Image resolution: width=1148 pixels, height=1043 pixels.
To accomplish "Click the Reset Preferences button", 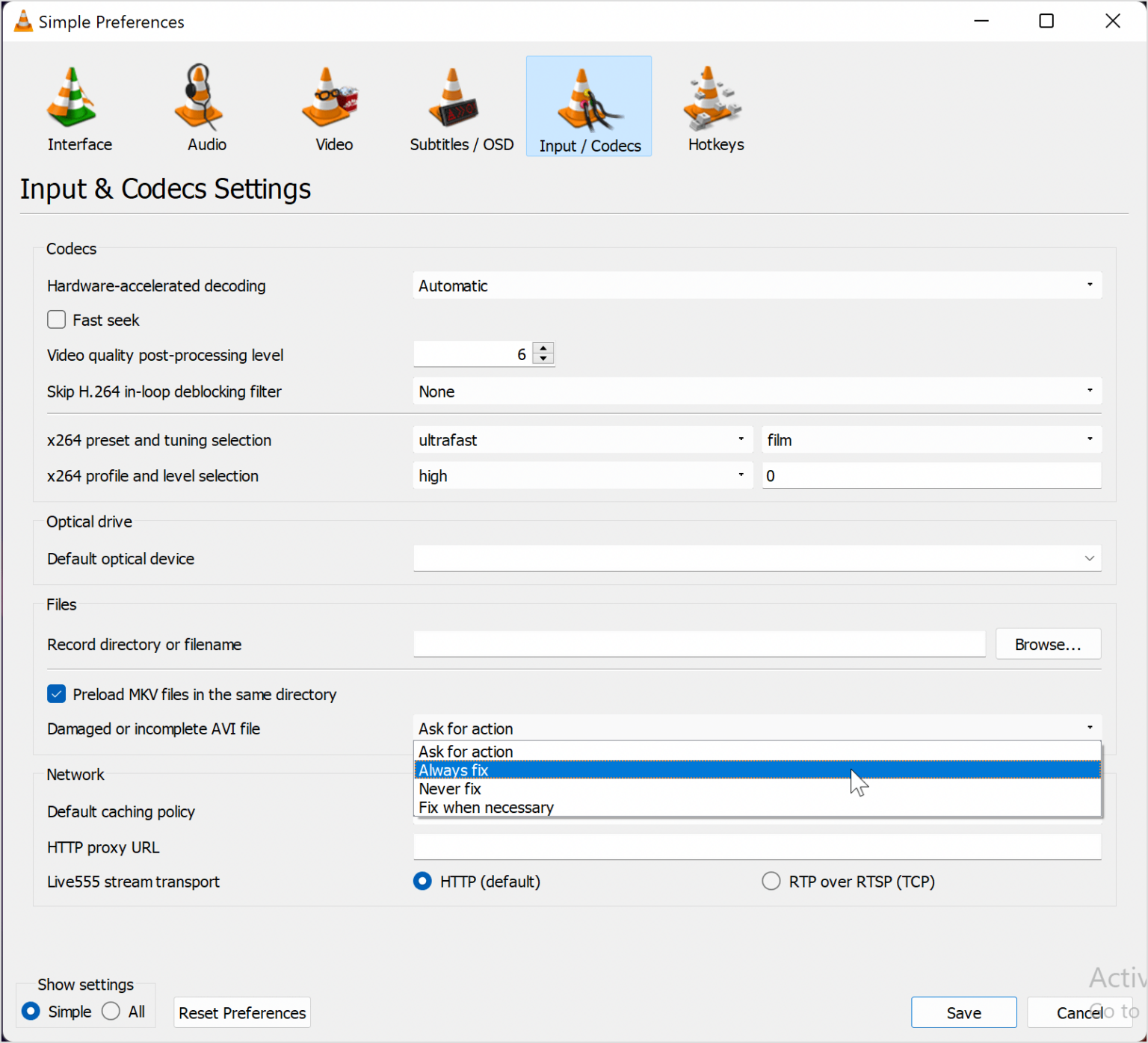I will point(241,1012).
